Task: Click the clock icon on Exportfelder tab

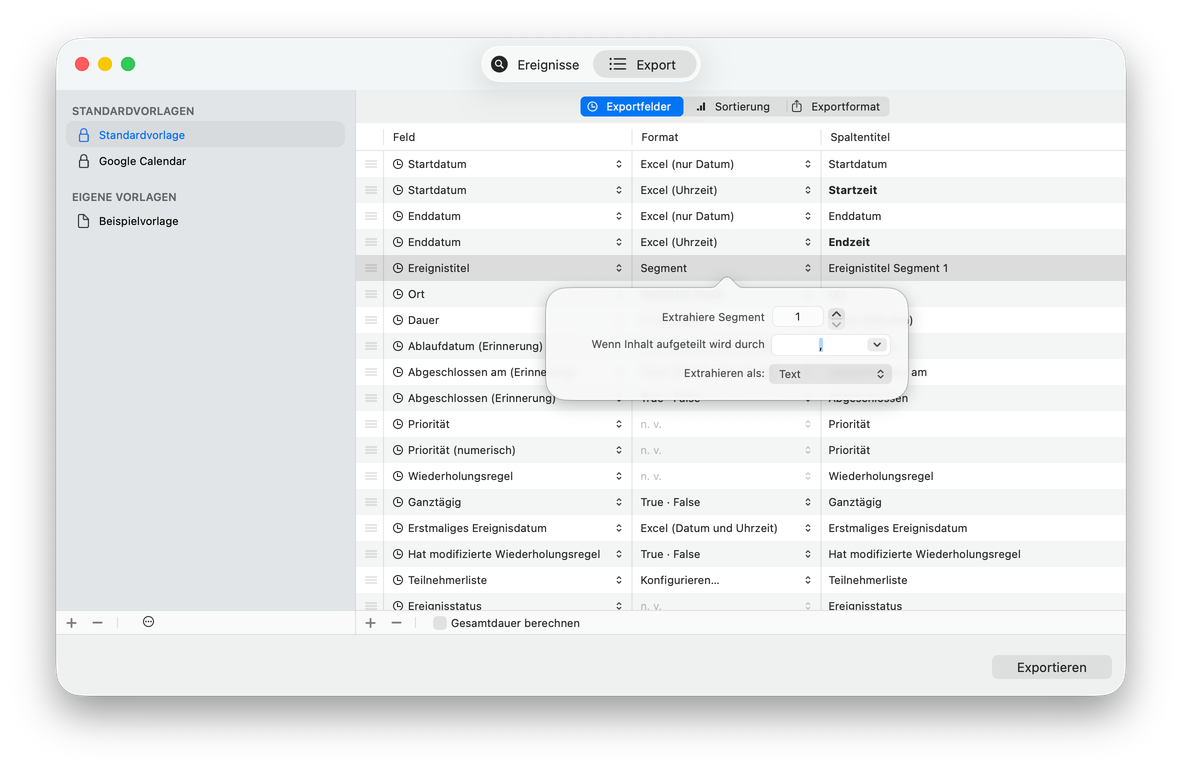Action: [x=593, y=107]
